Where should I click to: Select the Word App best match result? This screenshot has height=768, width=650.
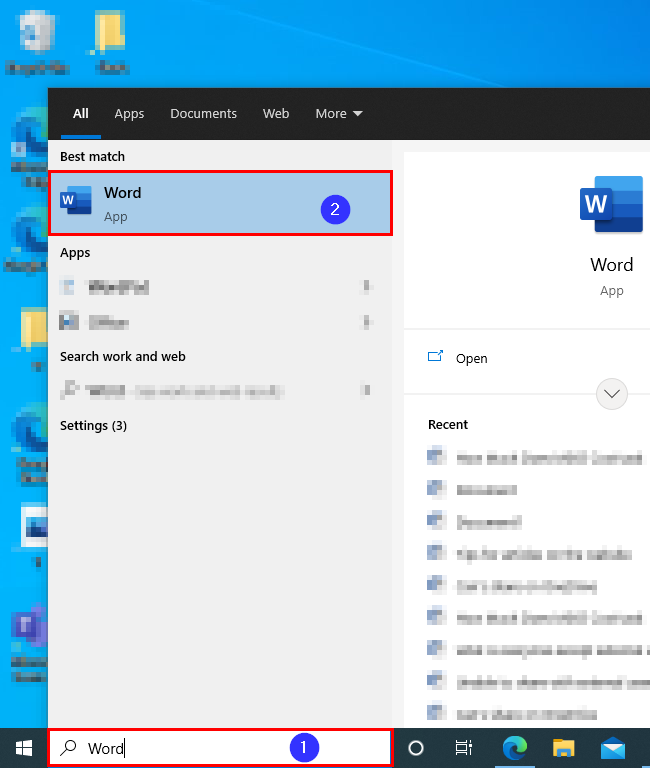221,203
